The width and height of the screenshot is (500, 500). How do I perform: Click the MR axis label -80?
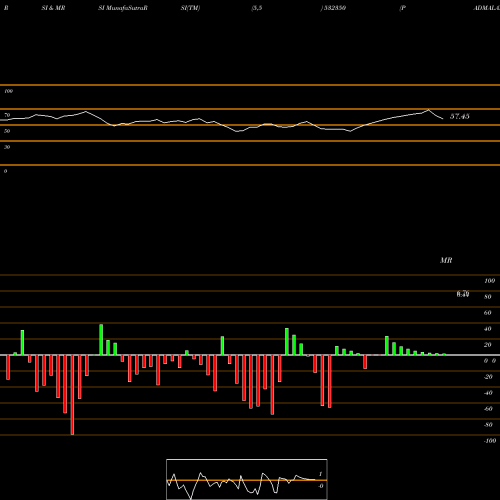[x=488, y=425]
